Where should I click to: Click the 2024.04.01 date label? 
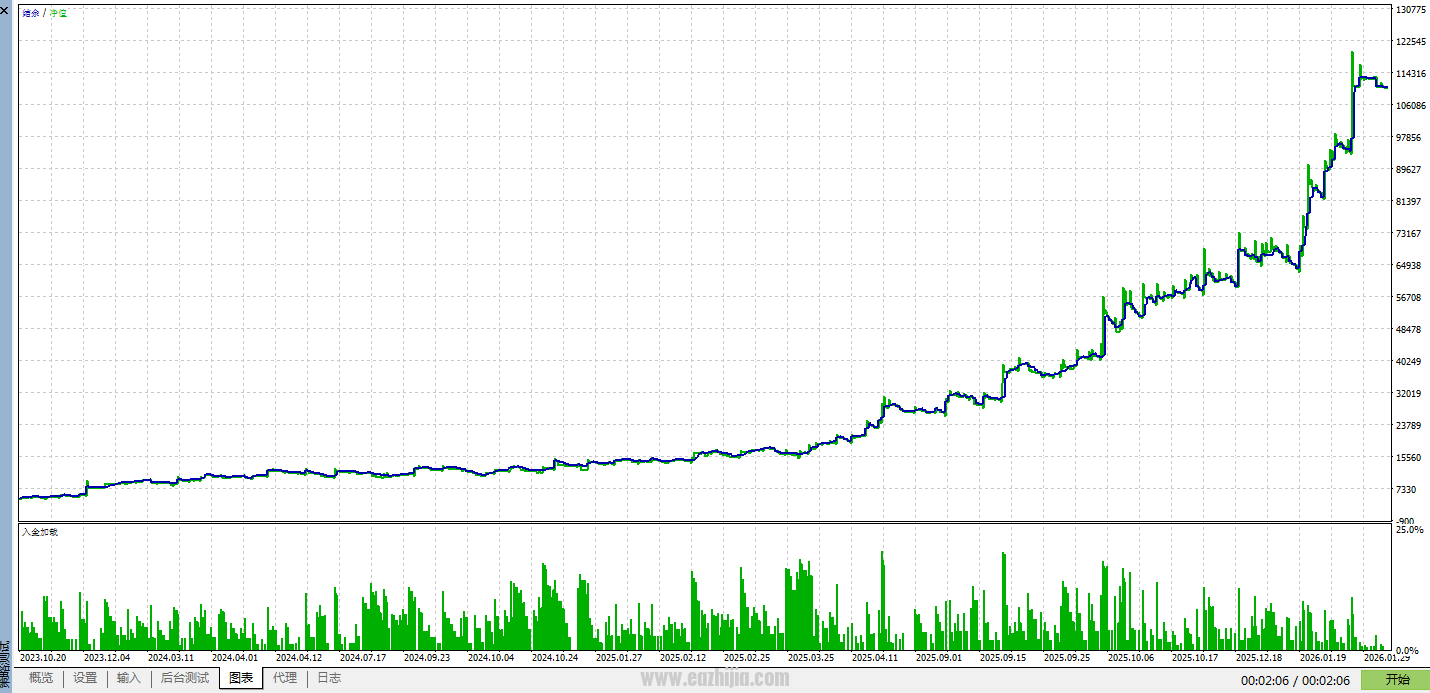coord(235,658)
